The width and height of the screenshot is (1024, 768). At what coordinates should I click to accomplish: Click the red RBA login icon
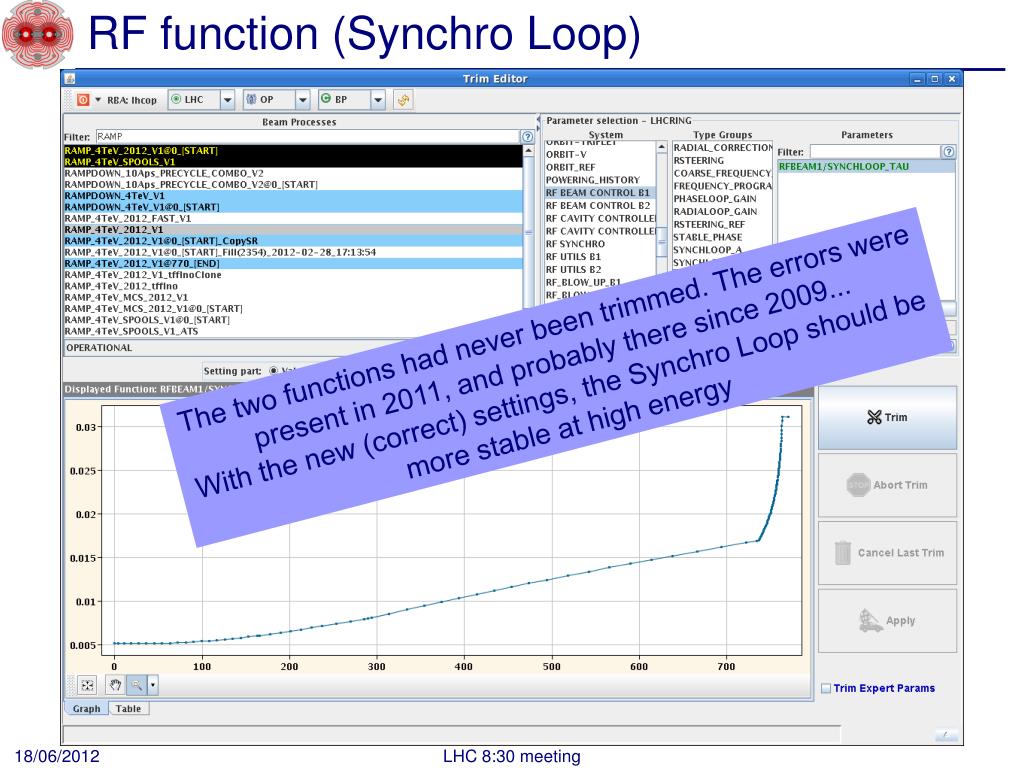coord(83,100)
